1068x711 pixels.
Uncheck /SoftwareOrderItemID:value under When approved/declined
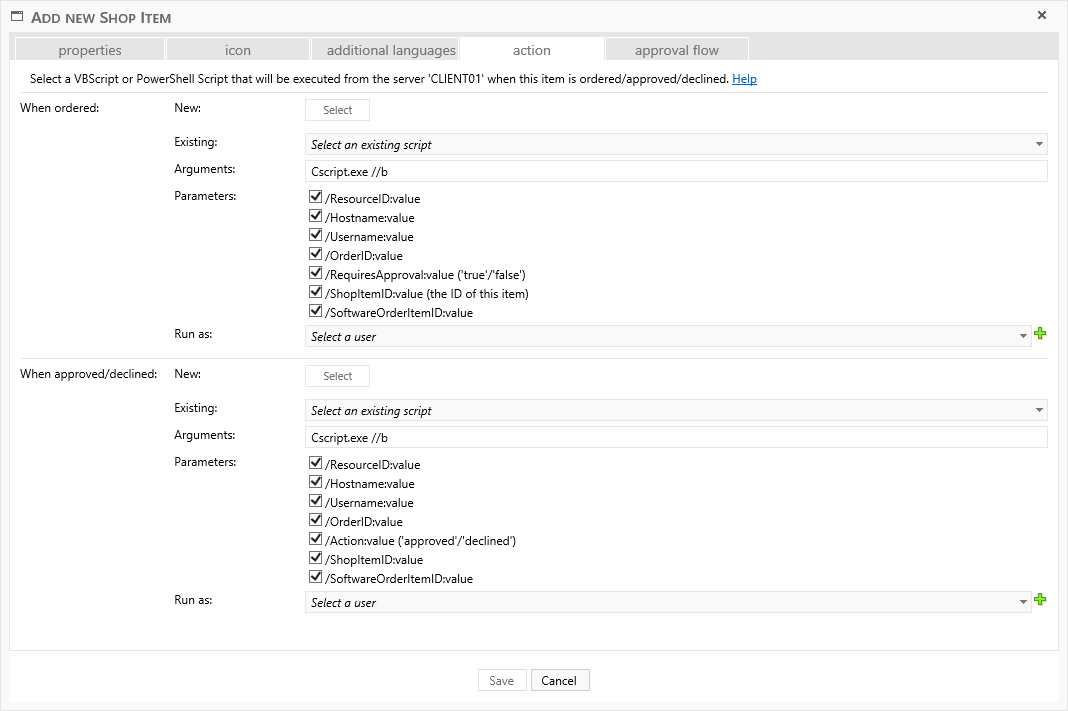coord(316,578)
